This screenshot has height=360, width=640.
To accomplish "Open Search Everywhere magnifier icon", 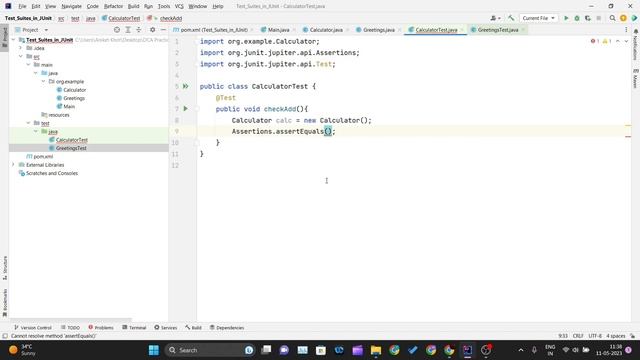I will click(x=612, y=18).
